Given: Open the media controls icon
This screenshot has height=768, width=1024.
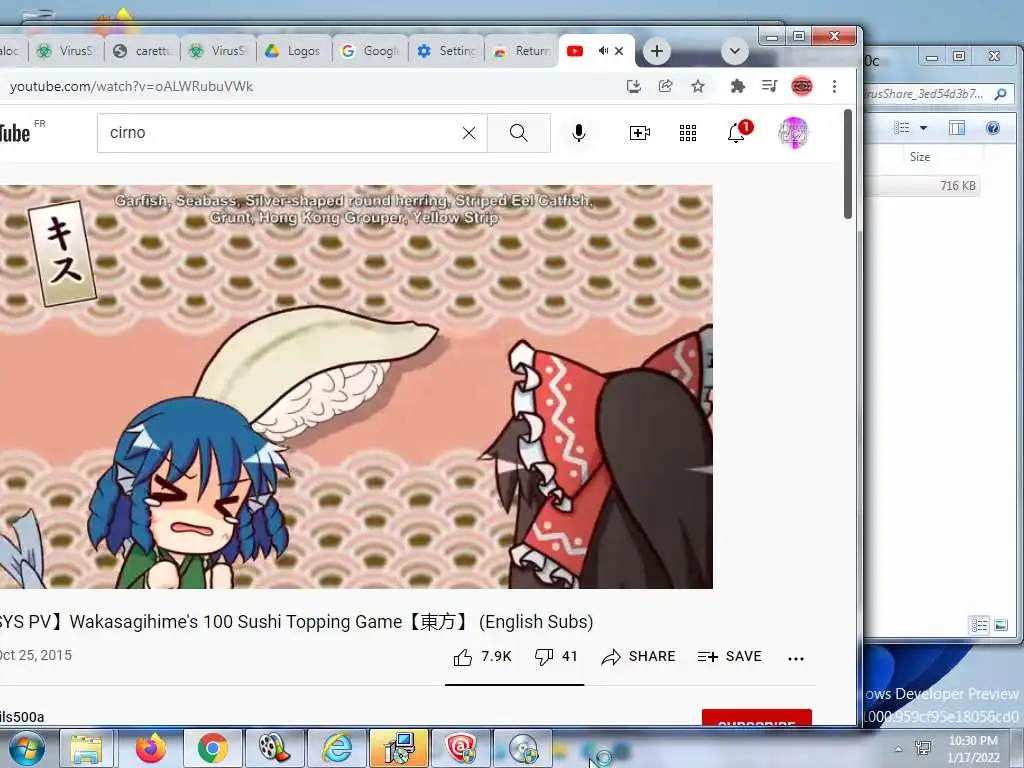Looking at the screenshot, I should (x=769, y=86).
